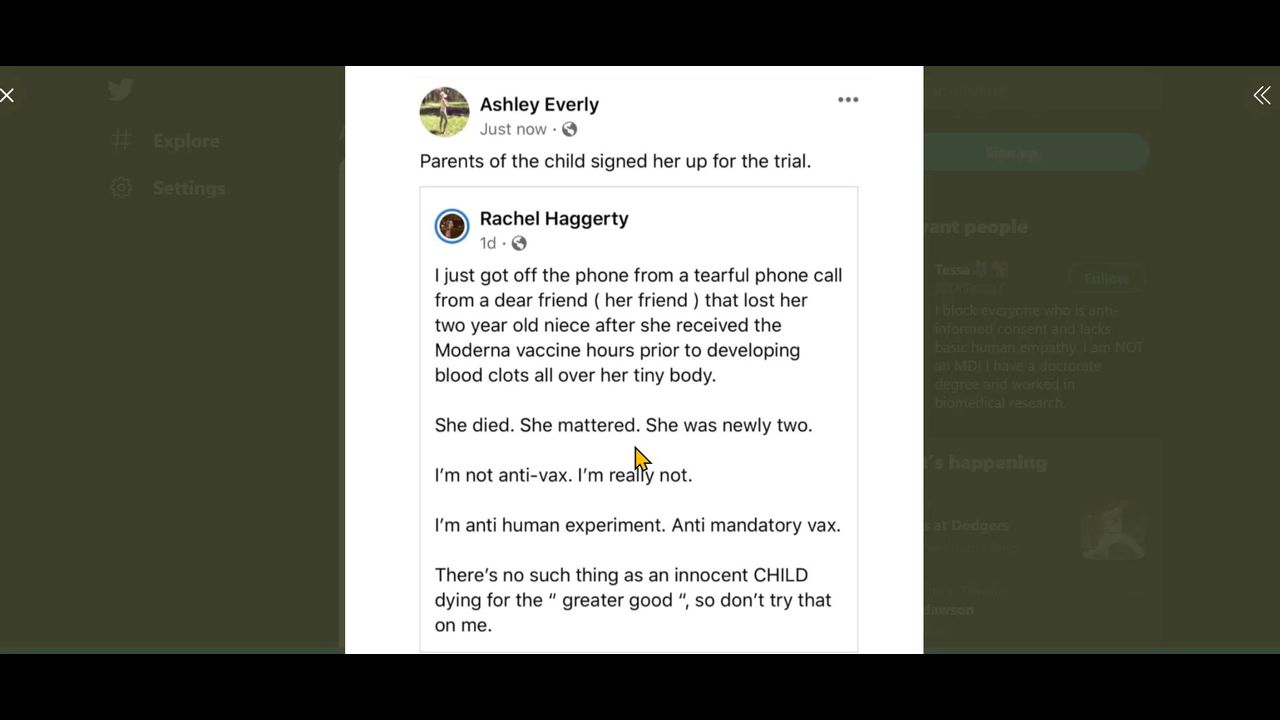Close the image viewer with X icon
This screenshot has height=720, width=1280.
click(7, 95)
